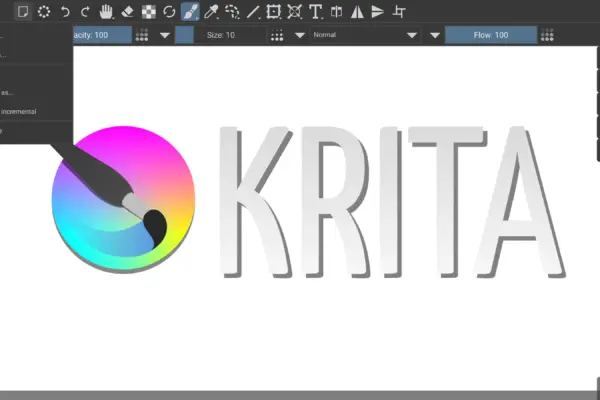Click the mirror canvas icon beside Text tool

pyautogui.click(x=336, y=12)
